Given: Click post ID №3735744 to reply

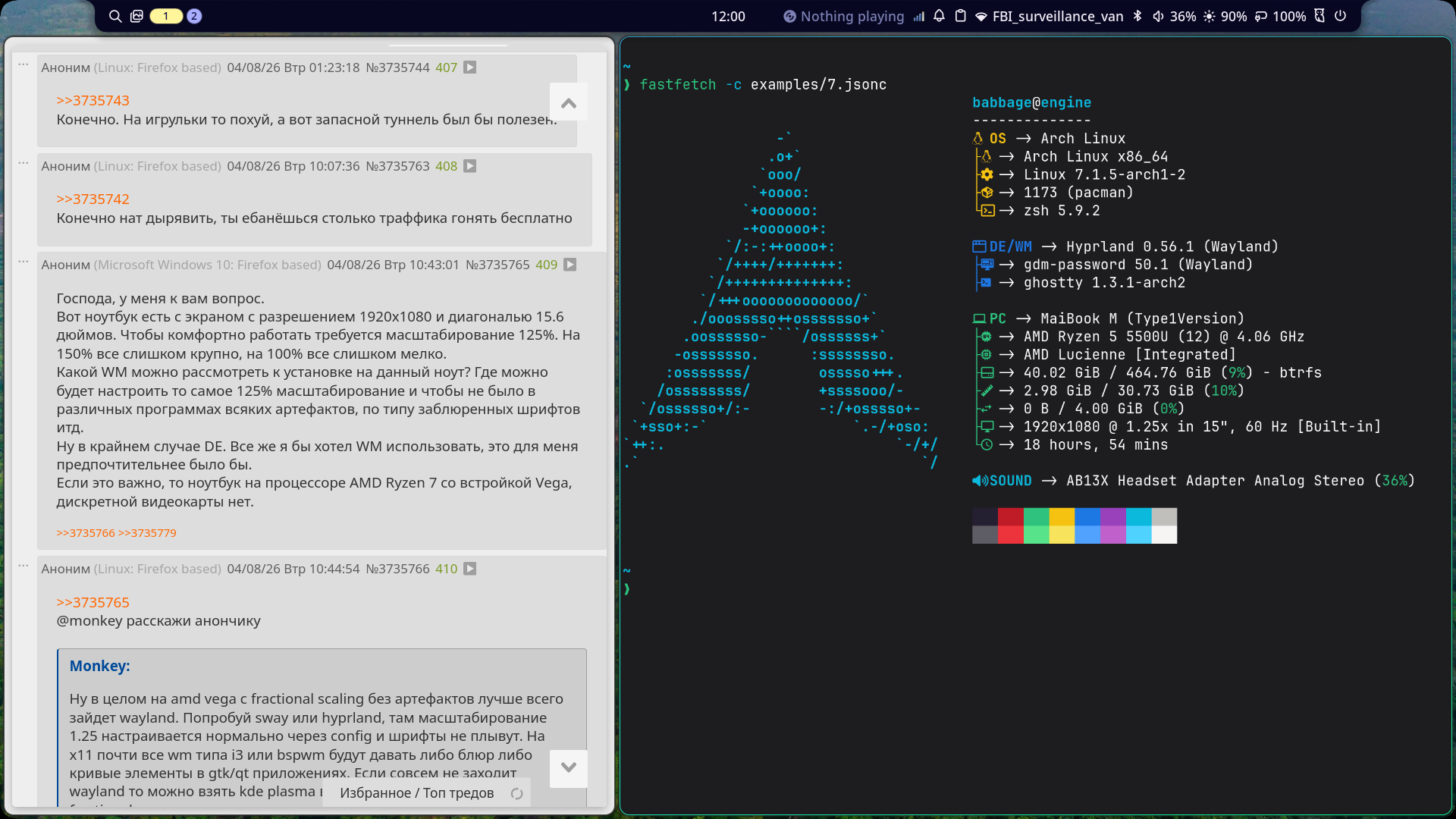Looking at the screenshot, I should pyautogui.click(x=398, y=67).
